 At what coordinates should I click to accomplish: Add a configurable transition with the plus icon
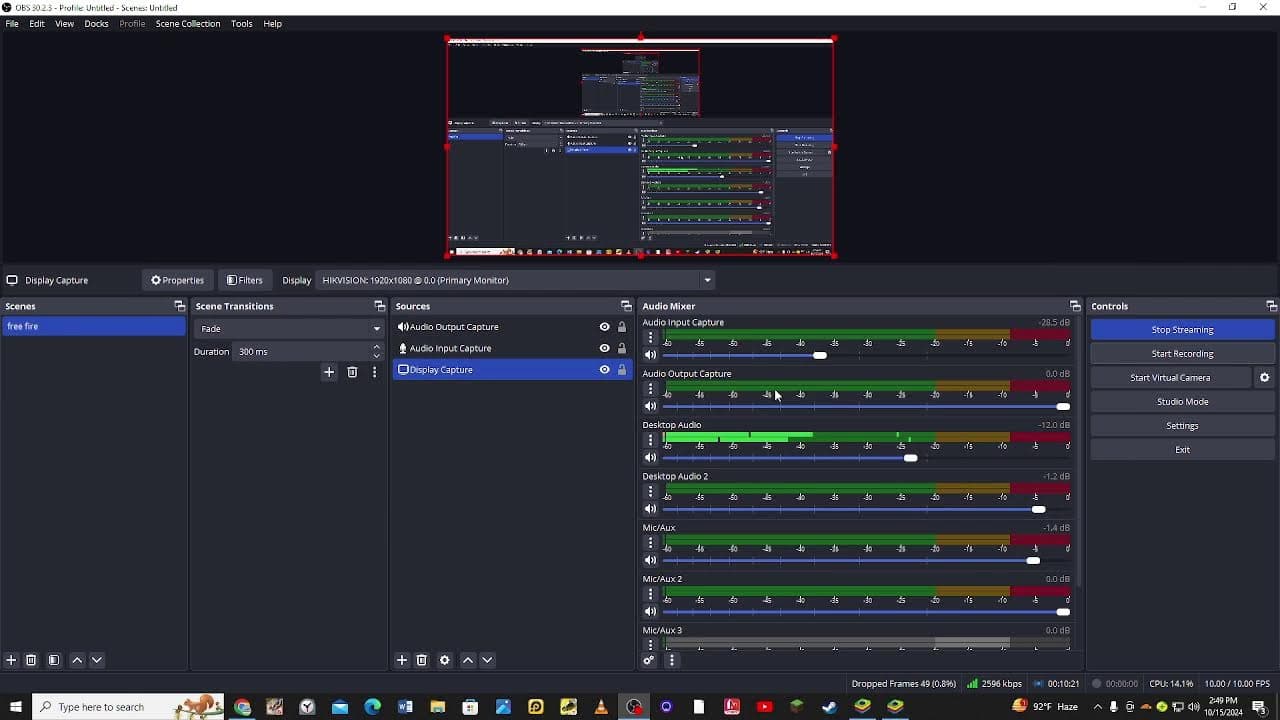[x=329, y=372]
